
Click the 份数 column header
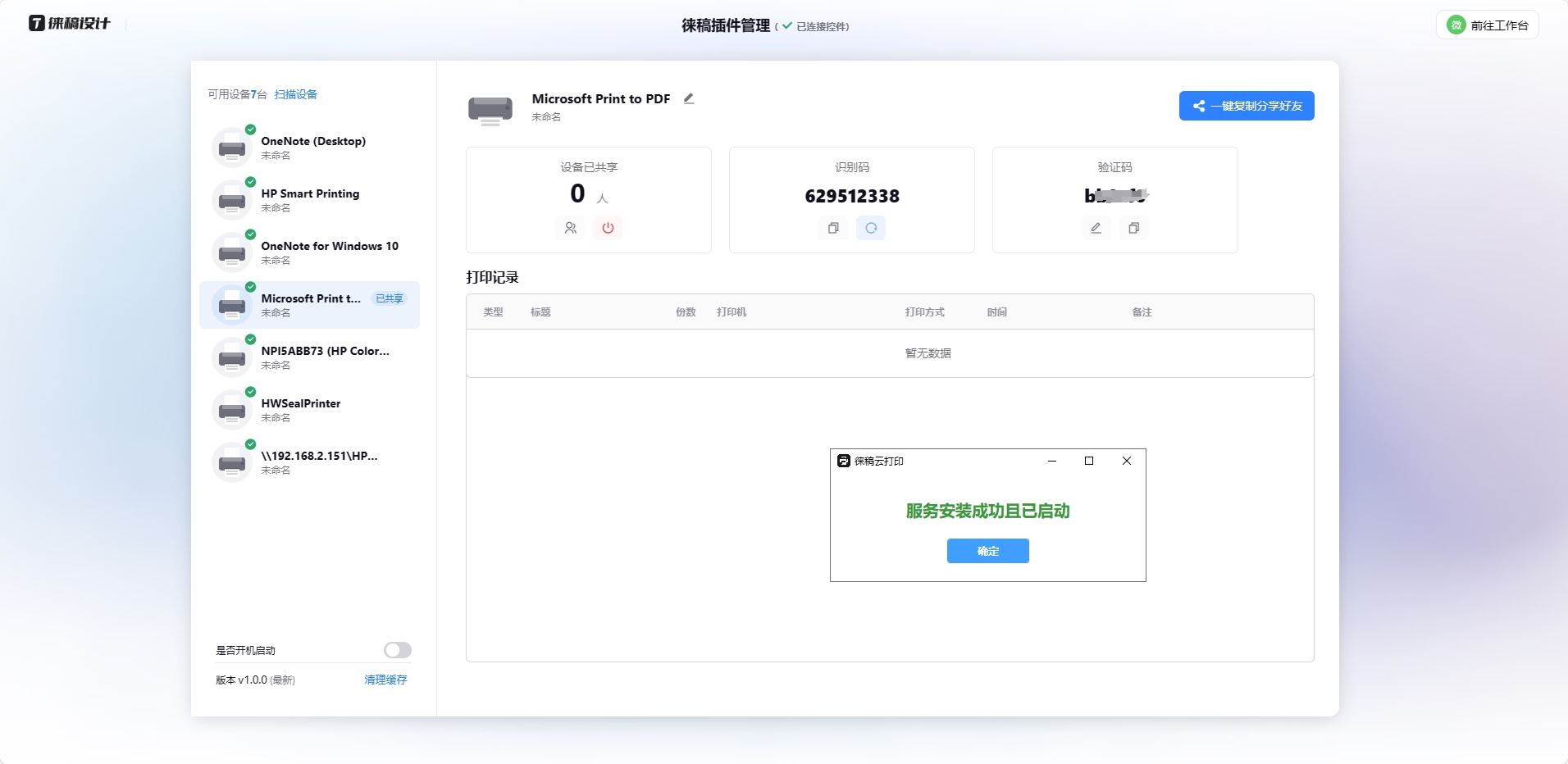tap(686, 312)
